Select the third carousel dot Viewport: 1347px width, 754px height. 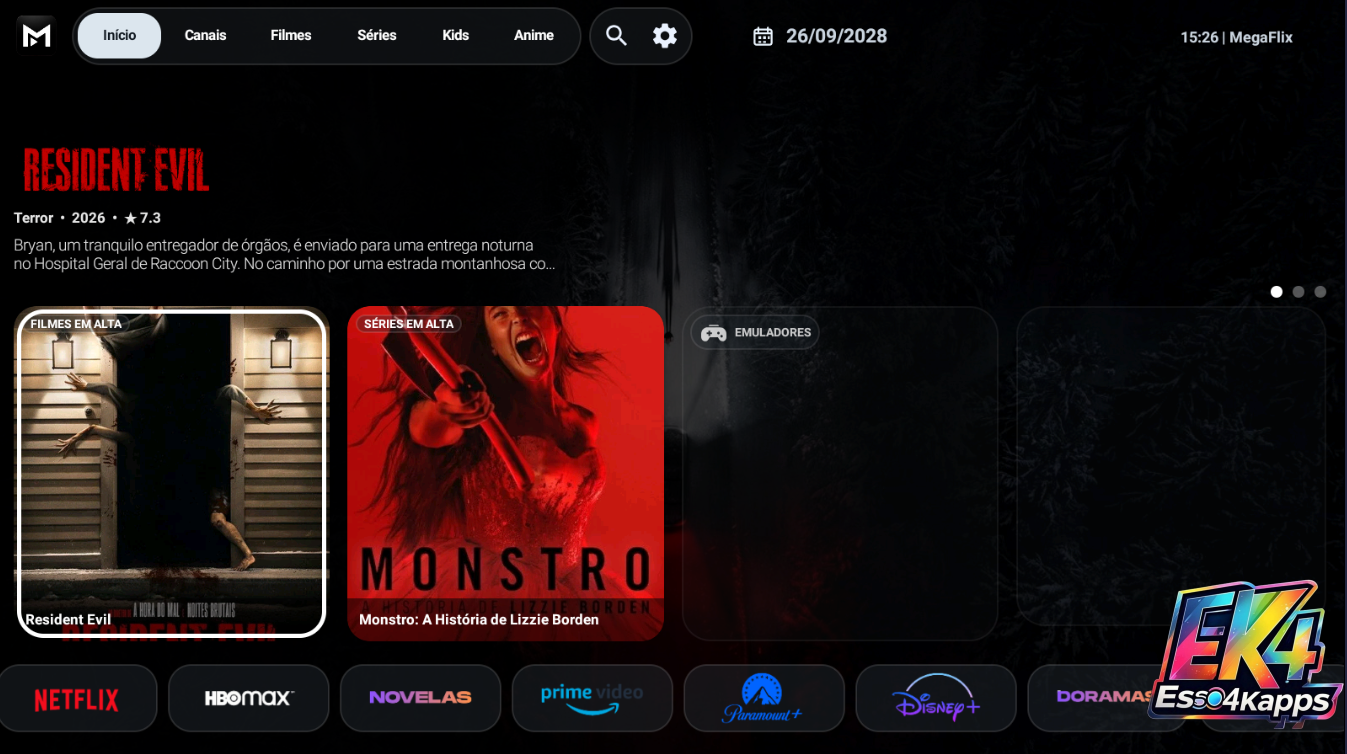point(1320,292)
